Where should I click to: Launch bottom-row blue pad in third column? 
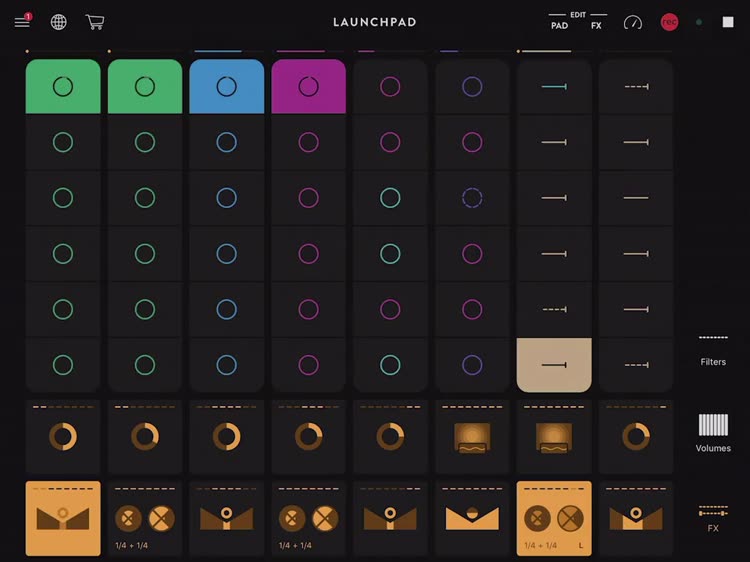tap(227, 365)
